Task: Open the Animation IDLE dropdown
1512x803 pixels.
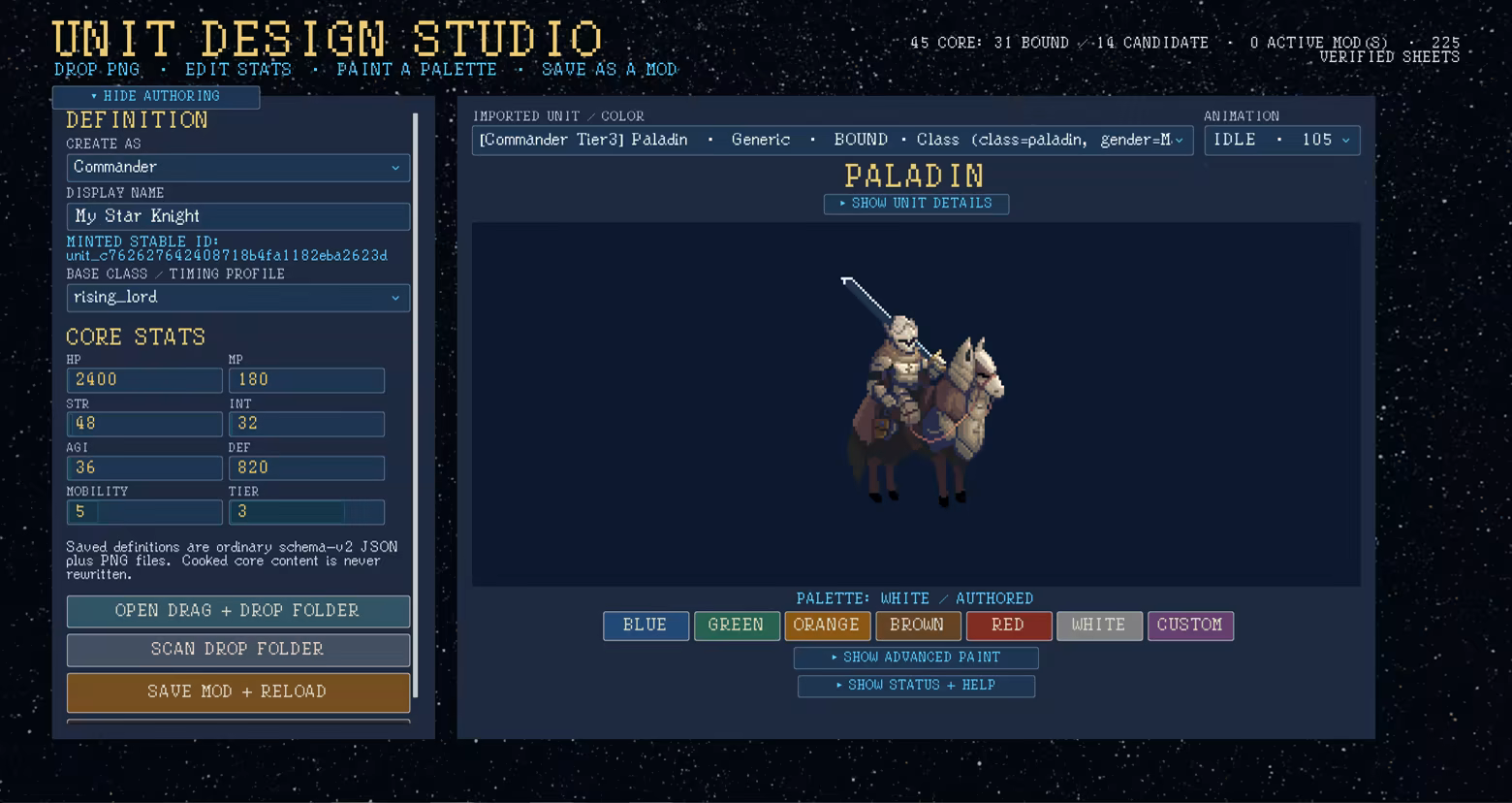Action: 1281,141
